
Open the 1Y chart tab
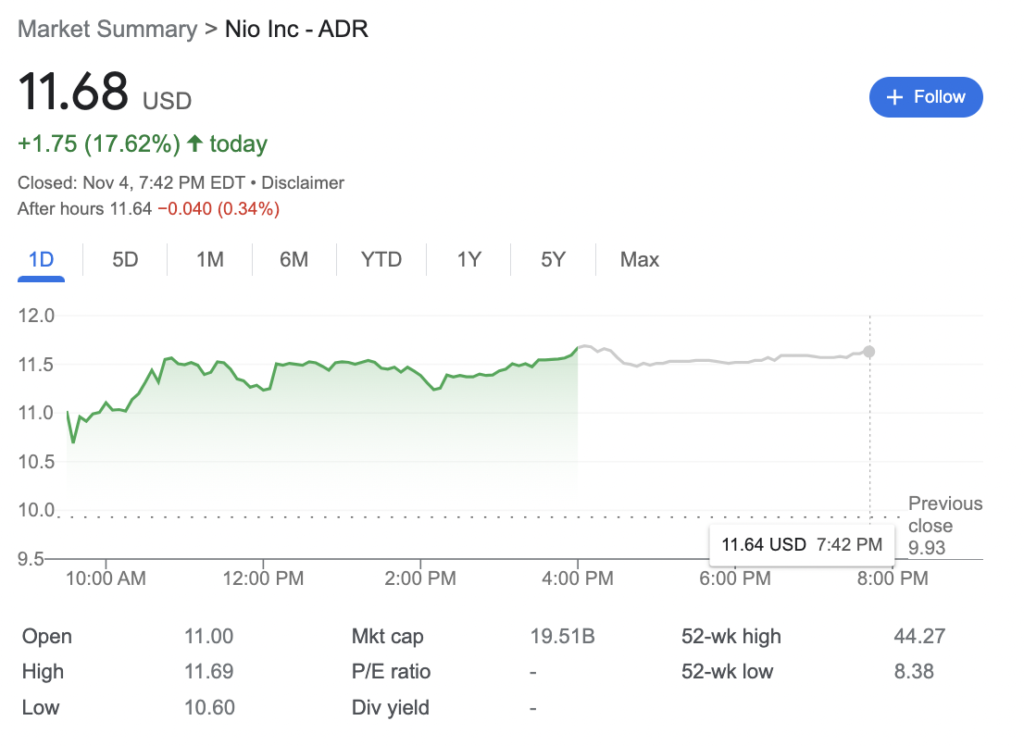pos(469,260)
